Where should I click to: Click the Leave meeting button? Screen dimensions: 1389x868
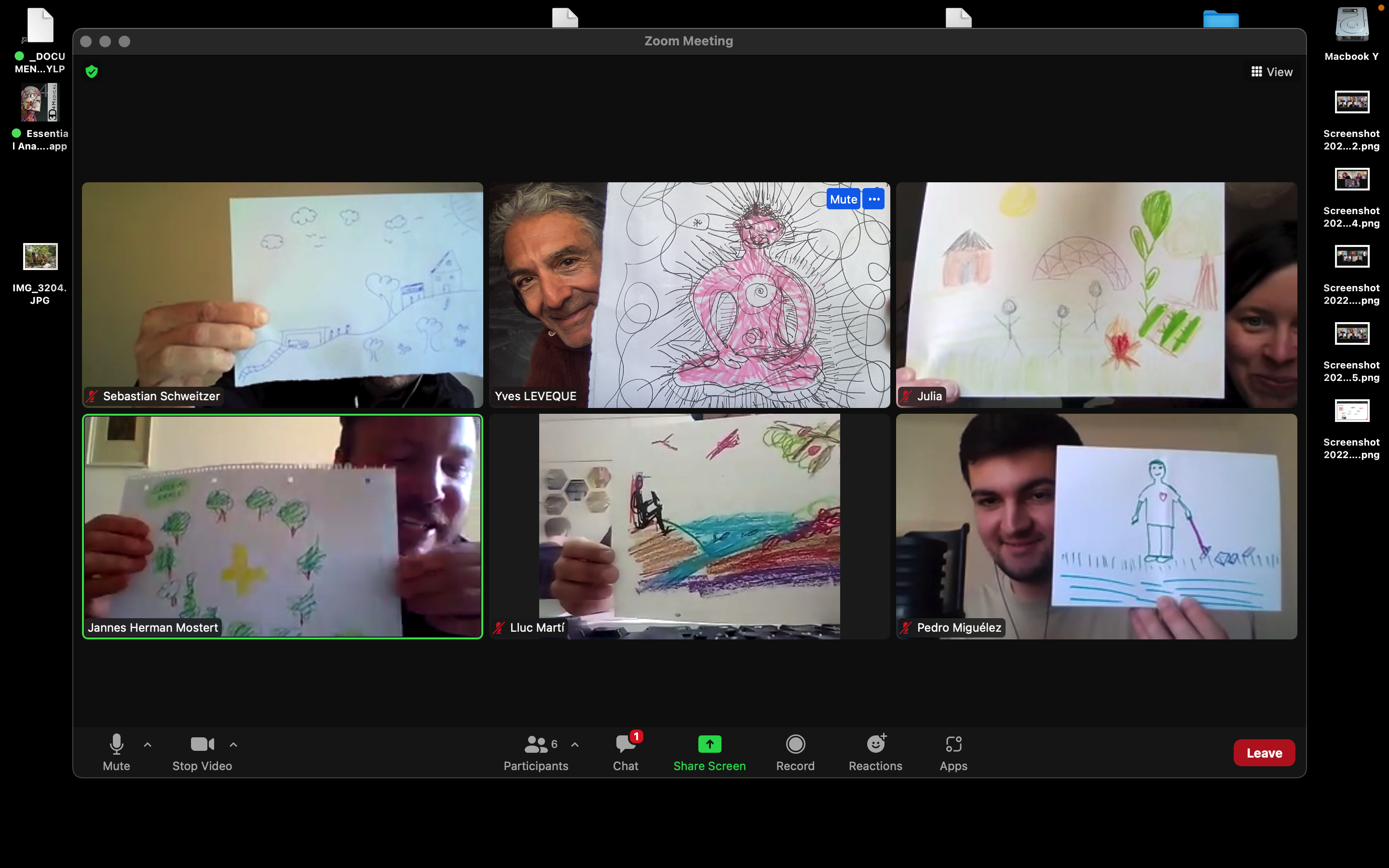[x=1264, y=753]
